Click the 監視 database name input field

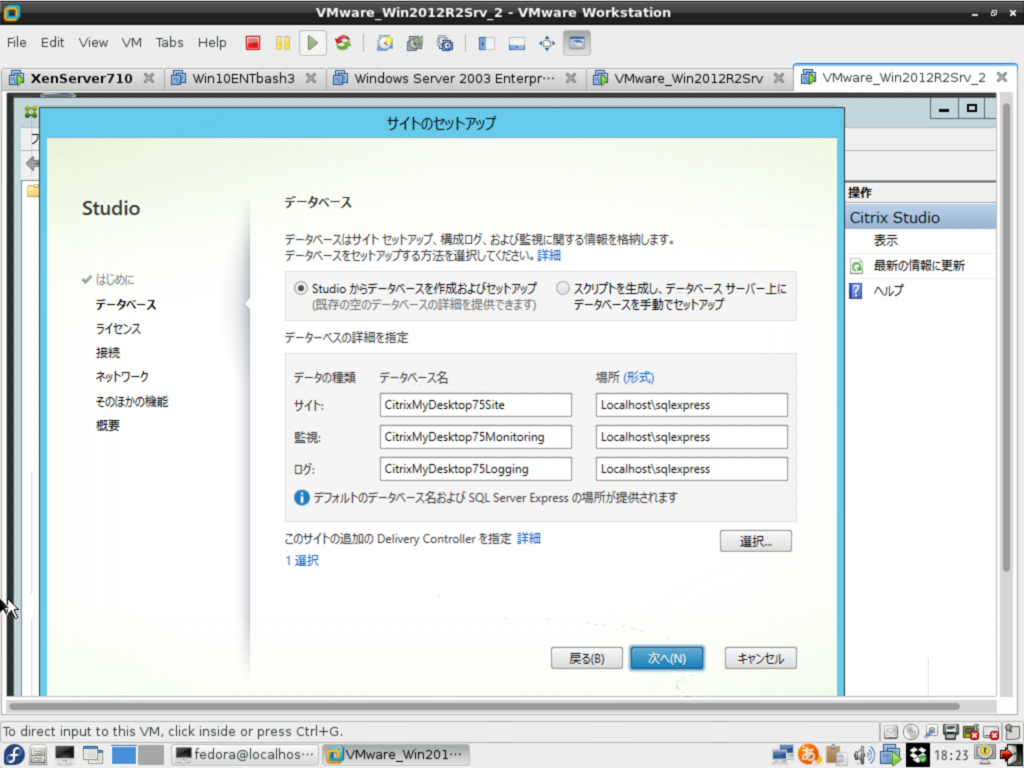(x=475, y=437)
